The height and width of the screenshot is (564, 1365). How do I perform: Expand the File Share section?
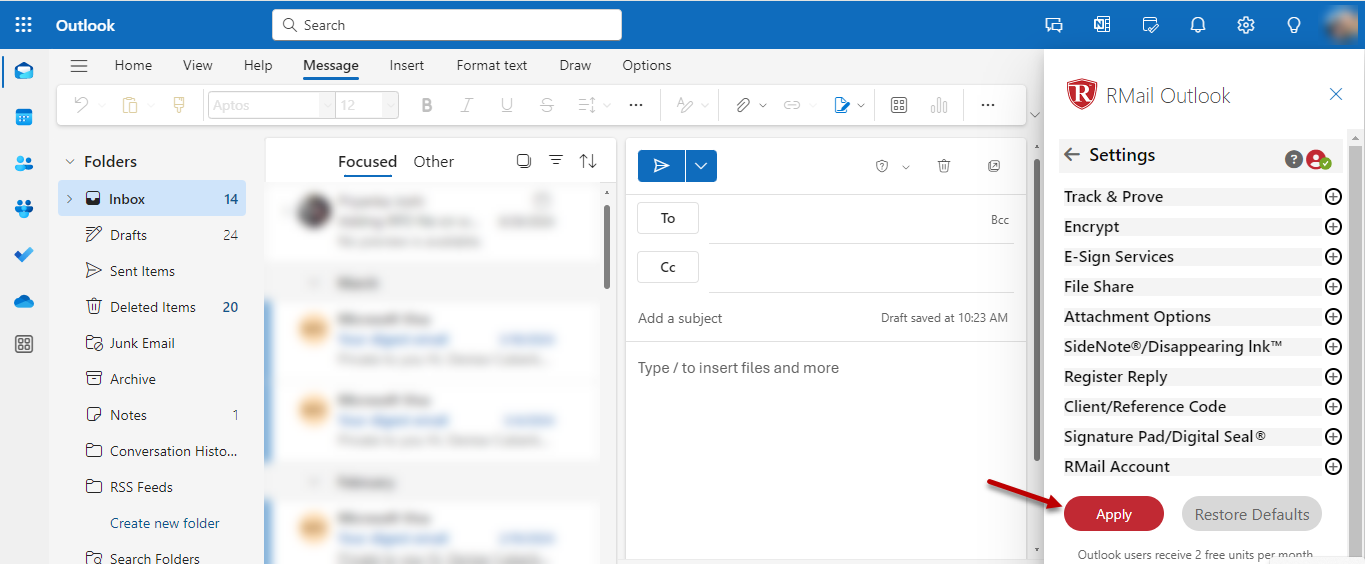(x=1333, y=287)
